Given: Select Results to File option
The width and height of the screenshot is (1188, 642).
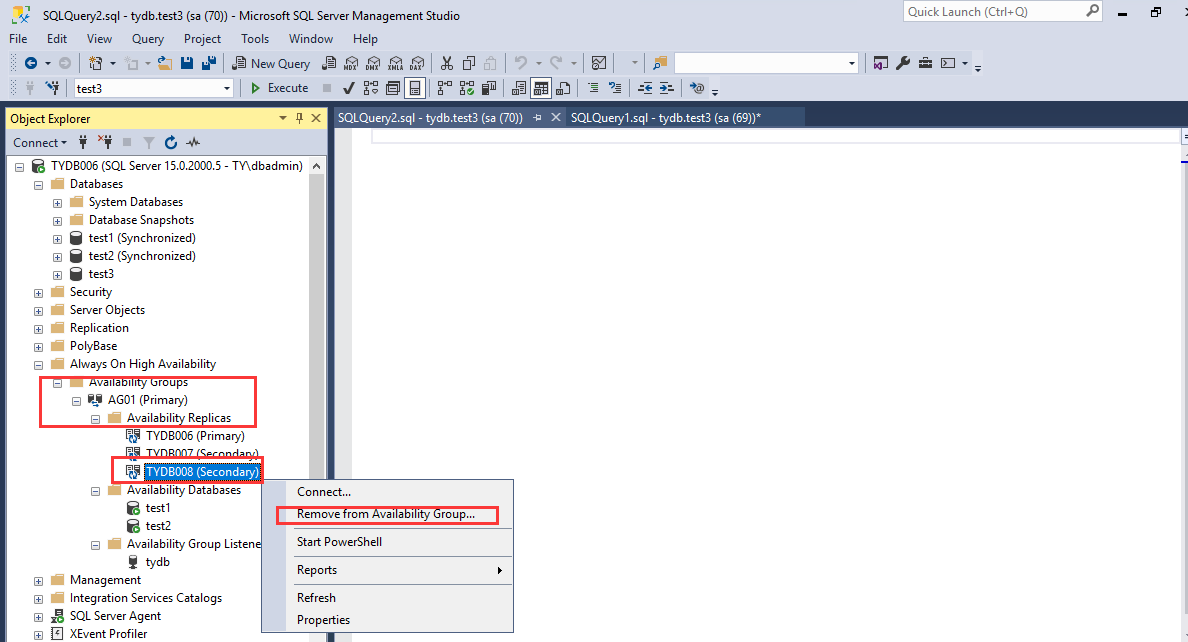Looking at the screenshot, I should pyautogui.click(x=563, y=89).
